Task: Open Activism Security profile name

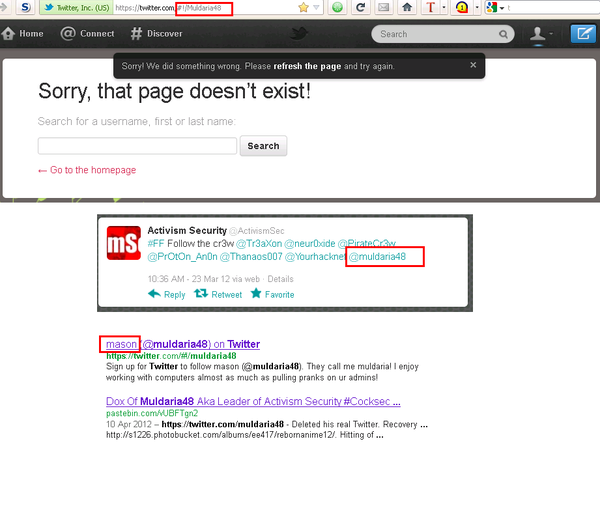Action: tap(187, 231)
